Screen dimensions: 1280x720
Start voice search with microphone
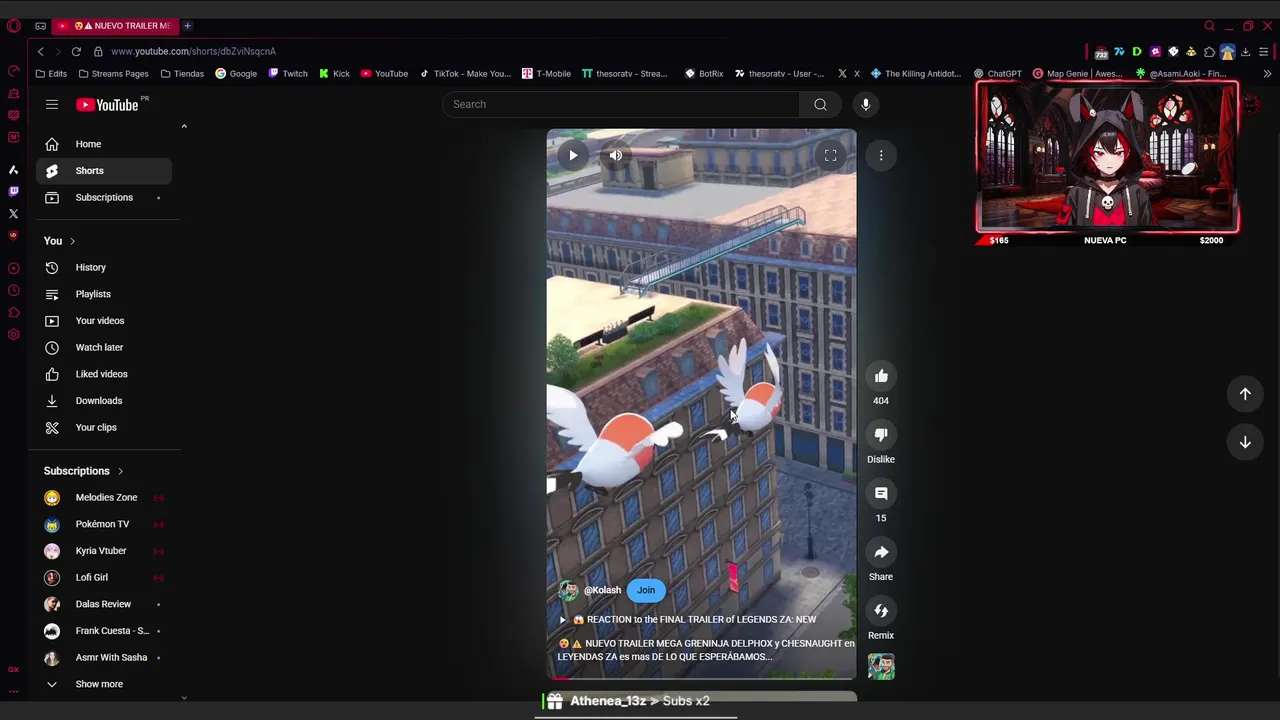(x=866, y=104)
